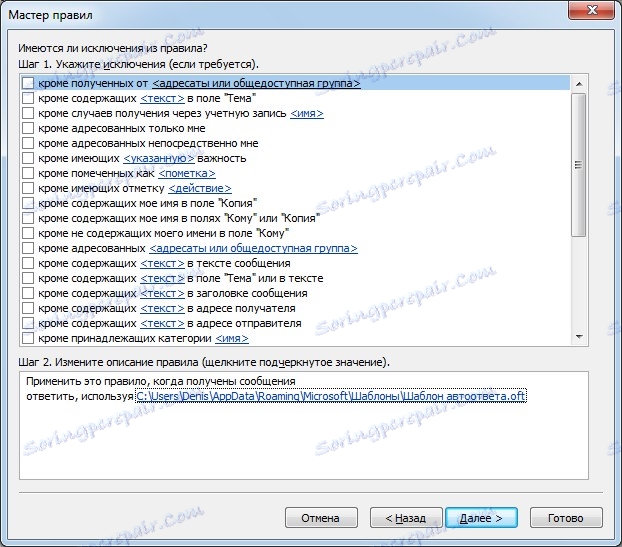Tick 'кроме содержащих текст в поле Тема или в тексте'

coord(28,278)
